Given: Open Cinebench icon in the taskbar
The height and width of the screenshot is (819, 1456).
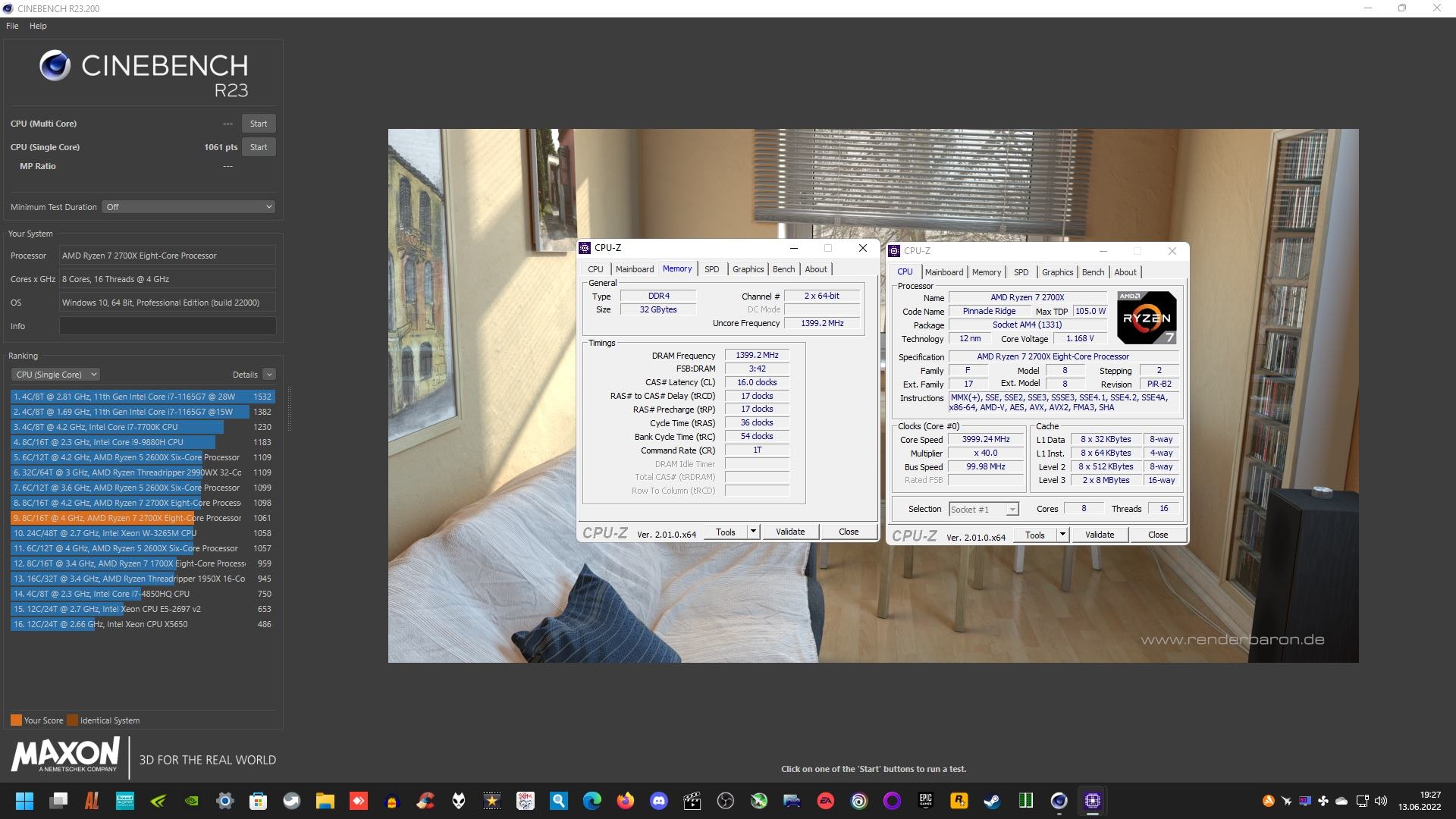Looking at the screenshot, I should pos(1059,801).
